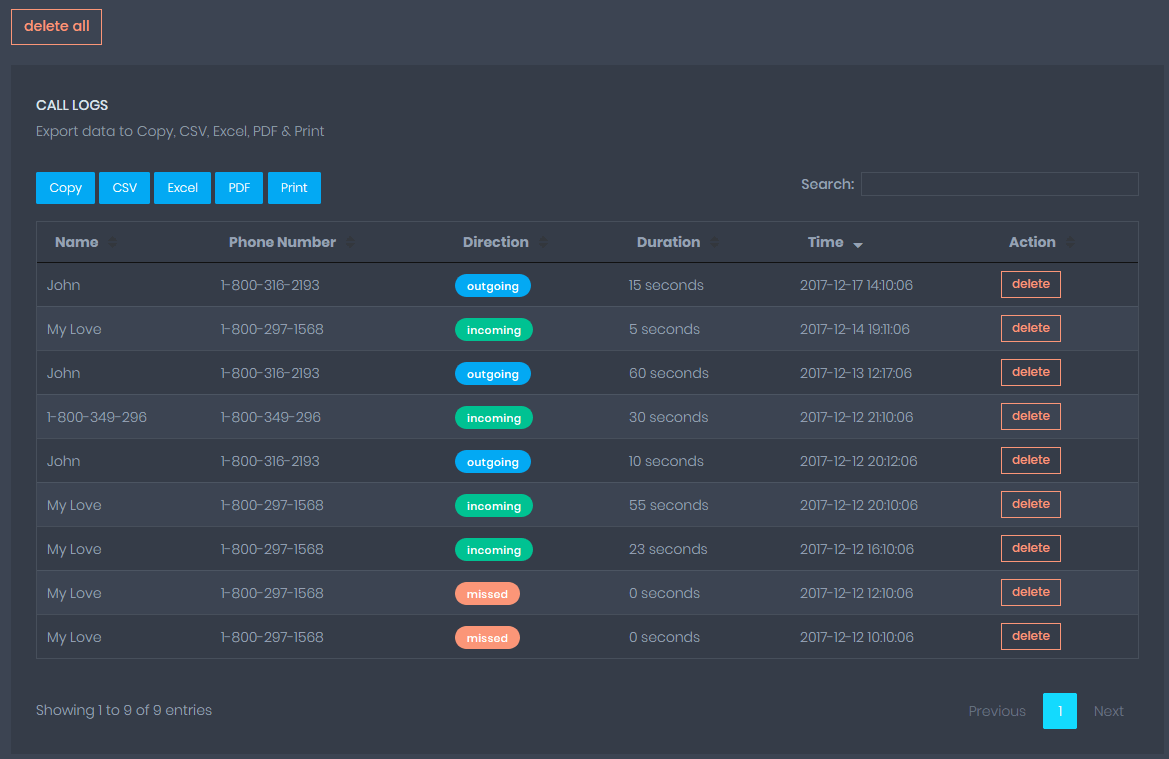
Task: Print the call logs table
Action: (294, 188)
